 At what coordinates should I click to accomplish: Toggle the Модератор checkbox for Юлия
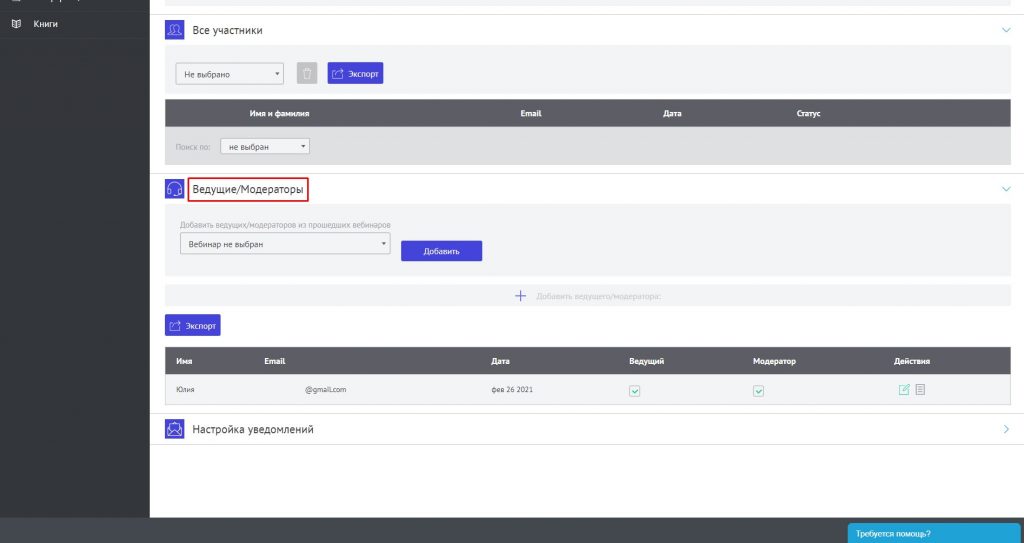pos(758,391)
